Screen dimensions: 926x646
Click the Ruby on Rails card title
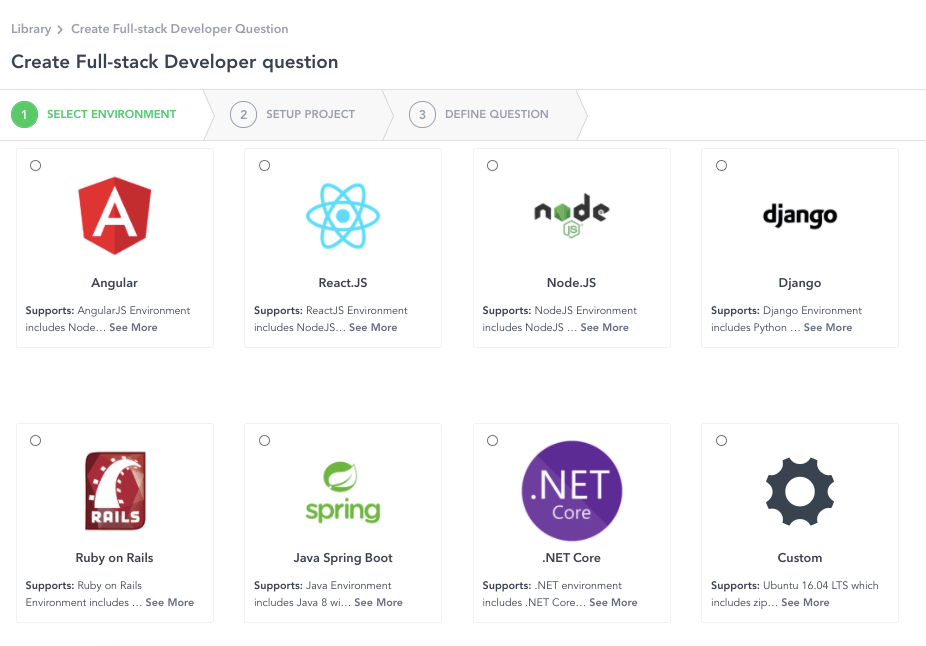coord(115,558)
